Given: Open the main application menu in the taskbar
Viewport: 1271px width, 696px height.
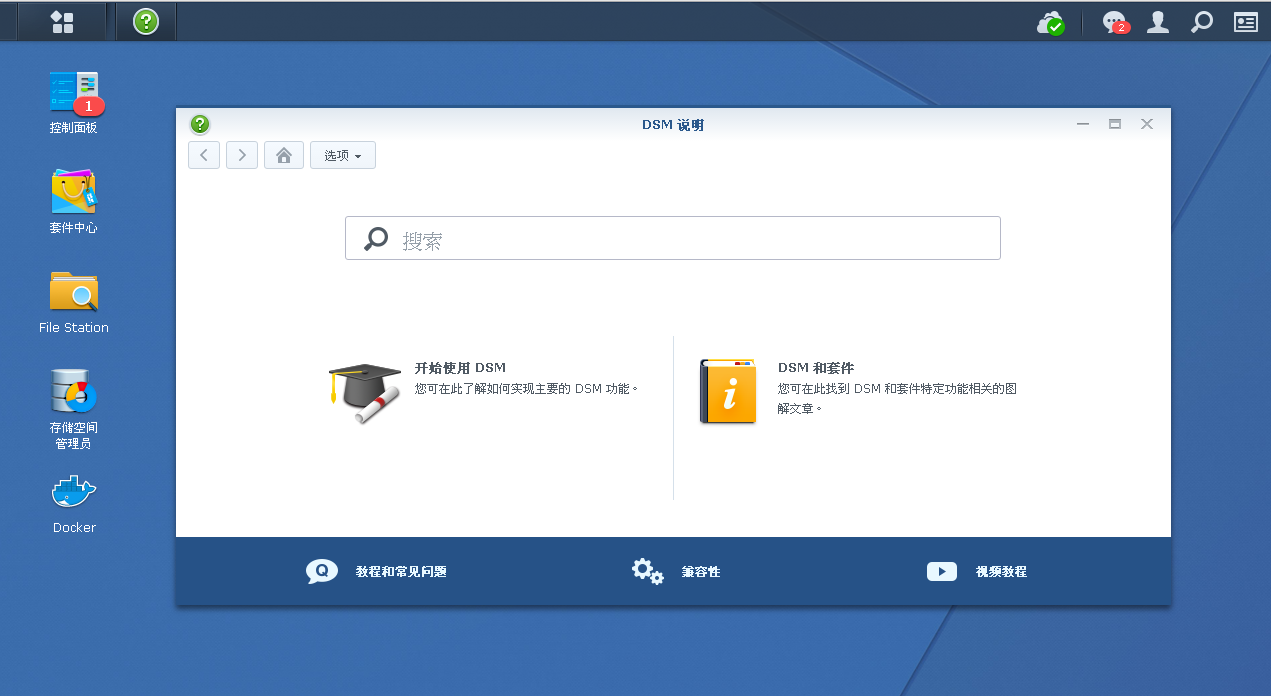Looking at the screenshot, I should click(61, 21).
